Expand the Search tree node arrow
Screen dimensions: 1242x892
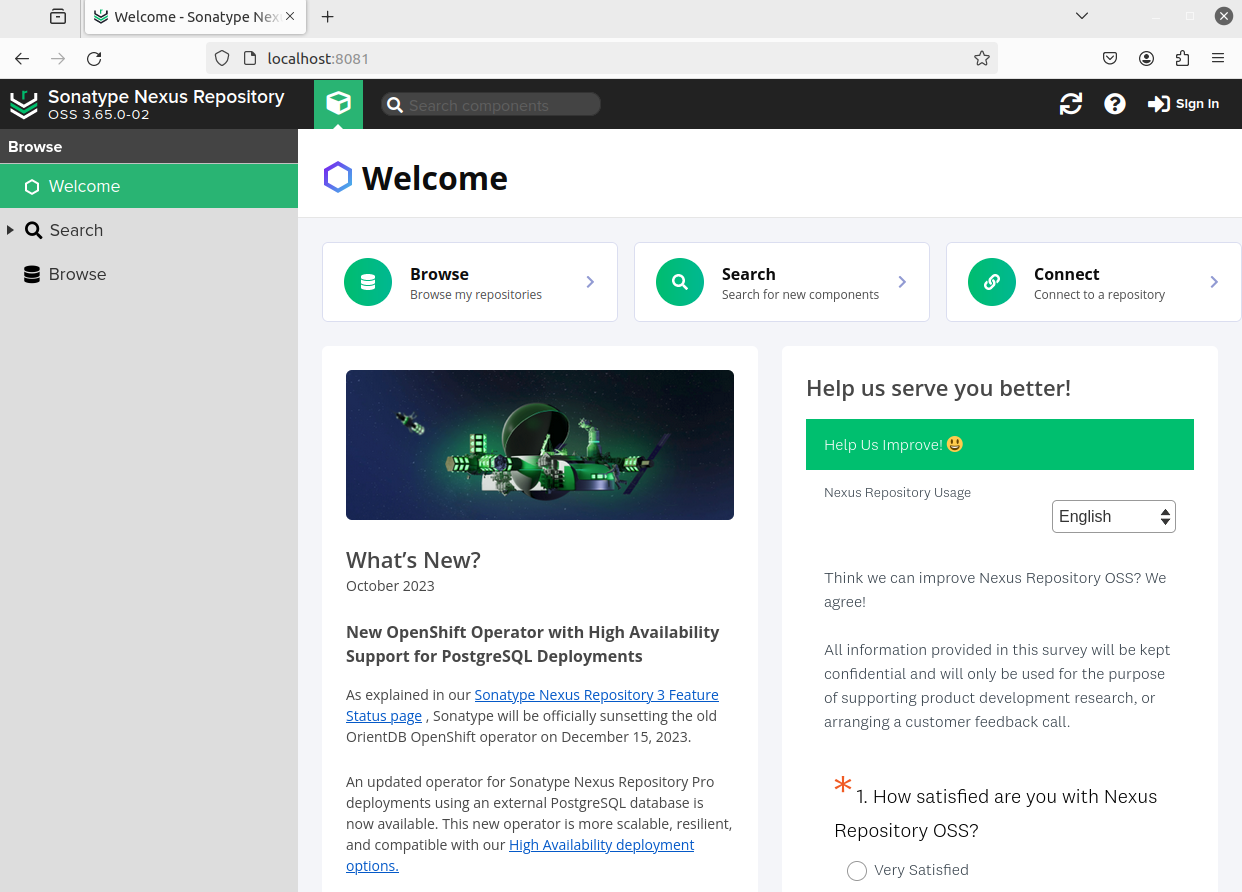10,230
